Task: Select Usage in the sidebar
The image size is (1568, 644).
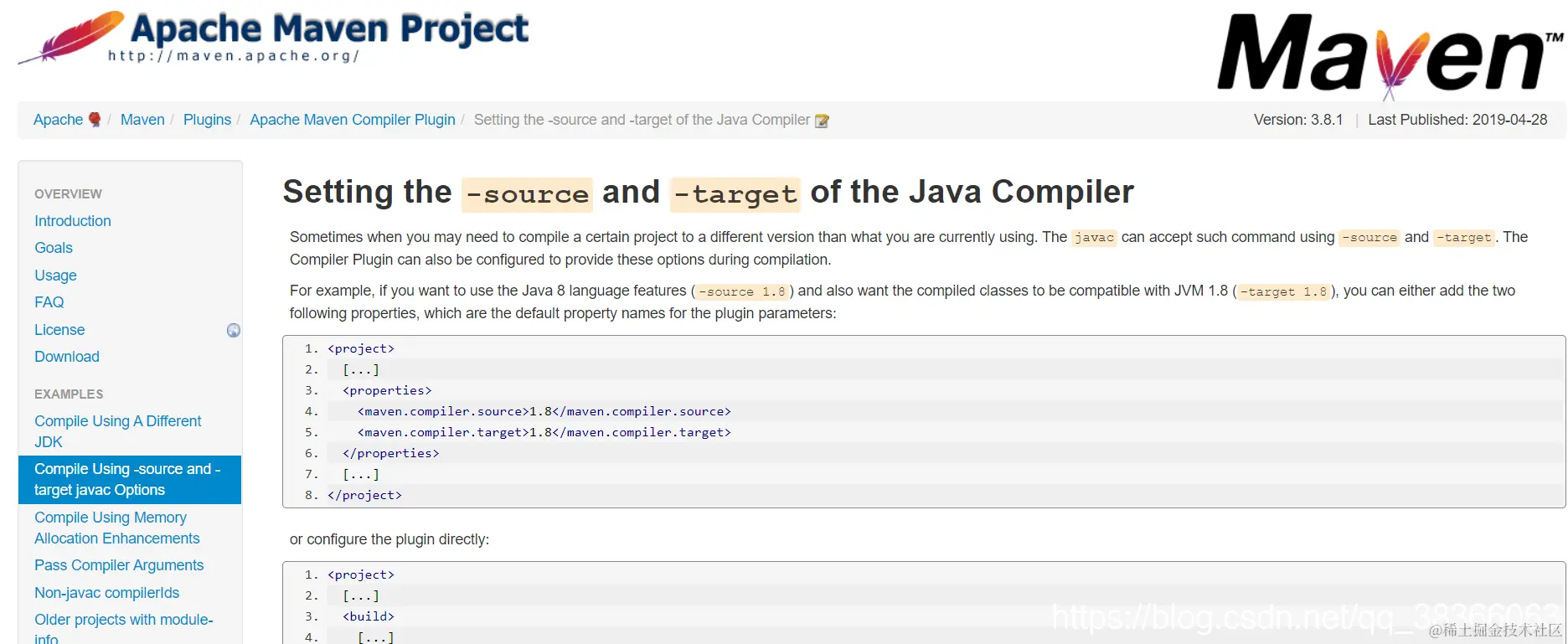Action: click(x=55, y=276)
